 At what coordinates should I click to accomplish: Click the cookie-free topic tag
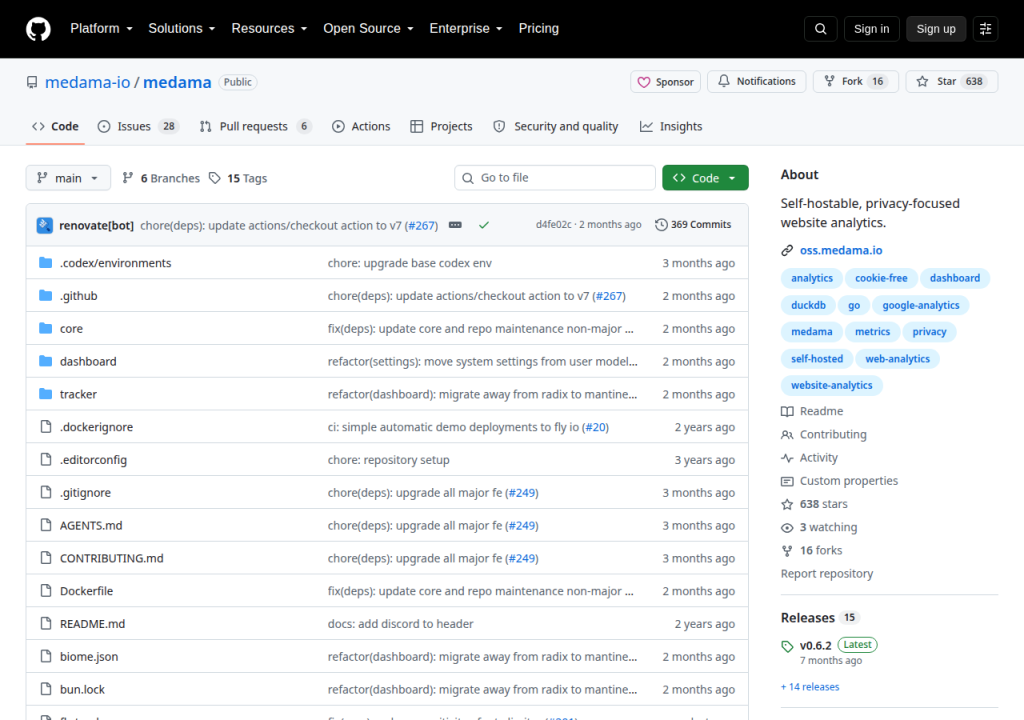click(x=881, y=278)
